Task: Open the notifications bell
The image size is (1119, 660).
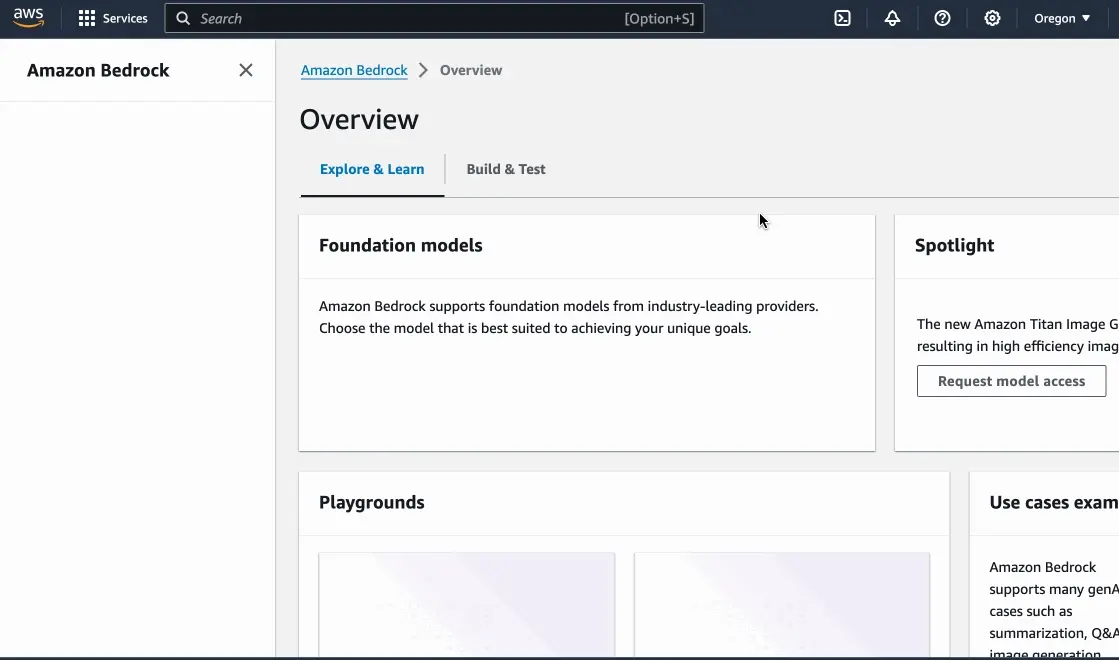Action: pyautogui.click(x=892, y=18)
